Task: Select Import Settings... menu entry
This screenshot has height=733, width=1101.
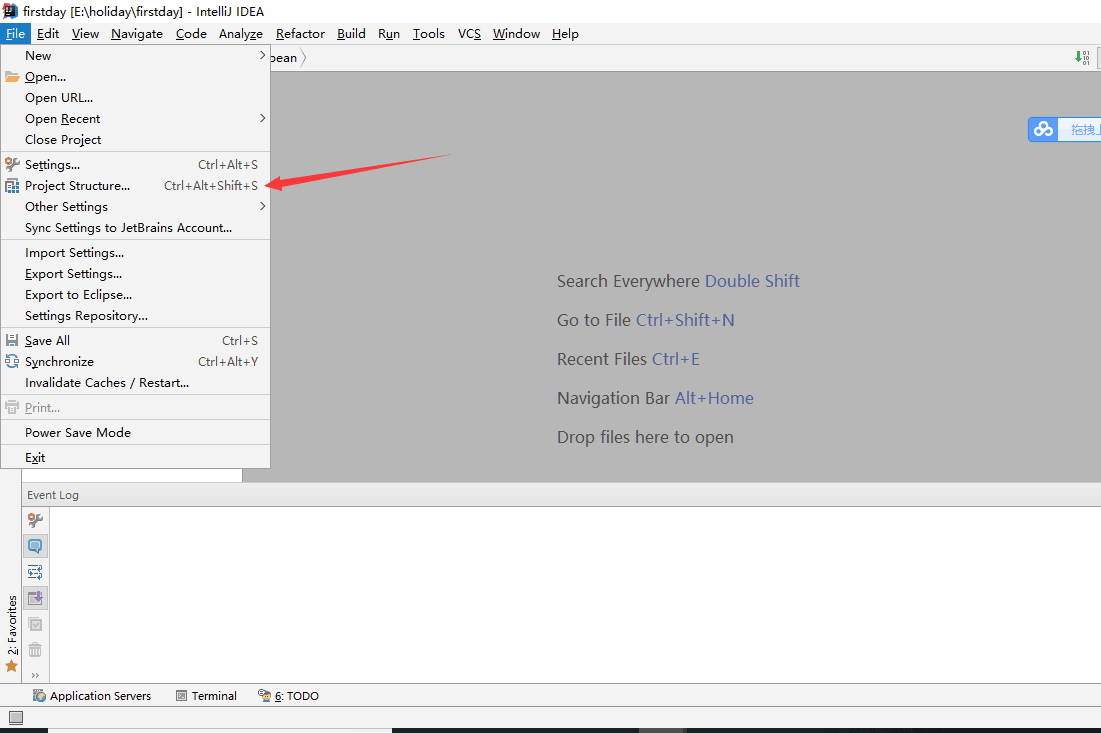Action: (x=136, y=253)
